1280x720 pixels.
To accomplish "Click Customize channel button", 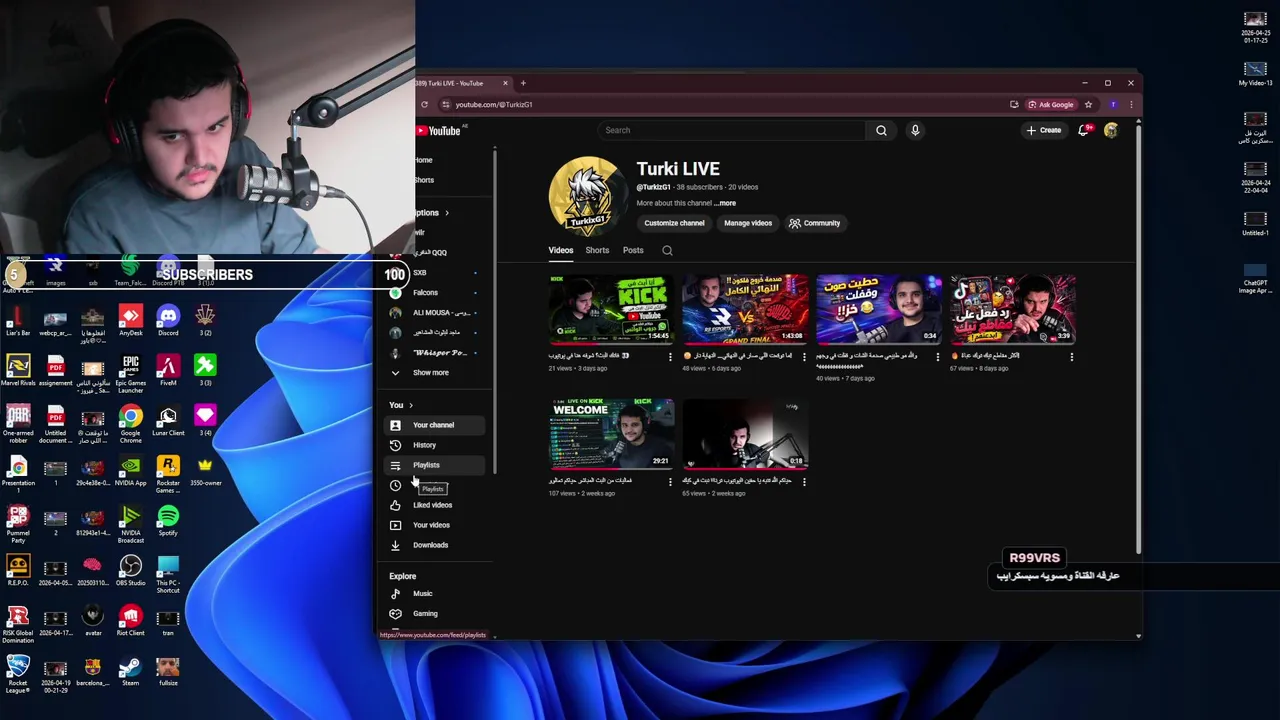I will [674, 223].
